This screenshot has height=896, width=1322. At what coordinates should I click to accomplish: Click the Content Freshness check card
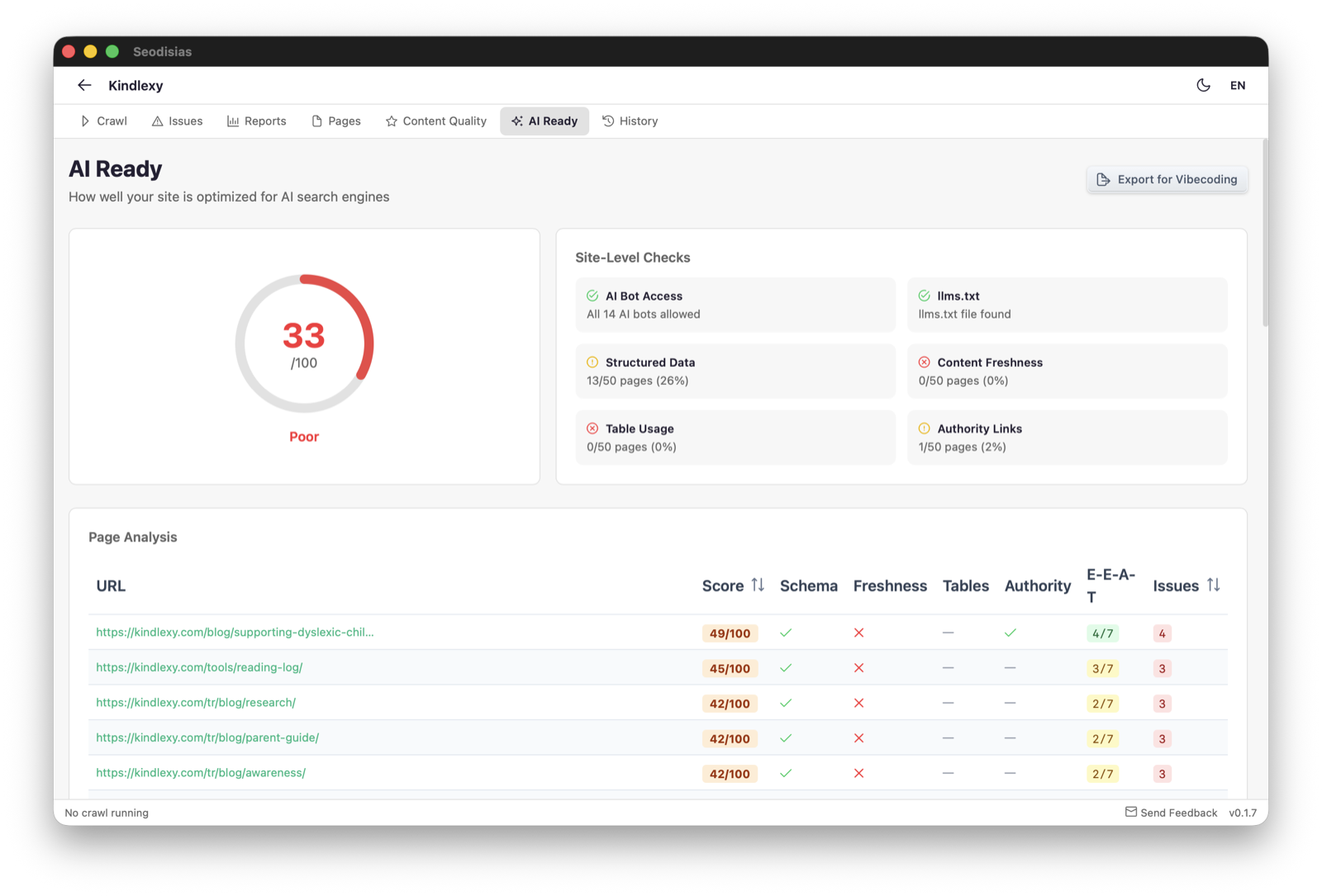point(1068,371)
